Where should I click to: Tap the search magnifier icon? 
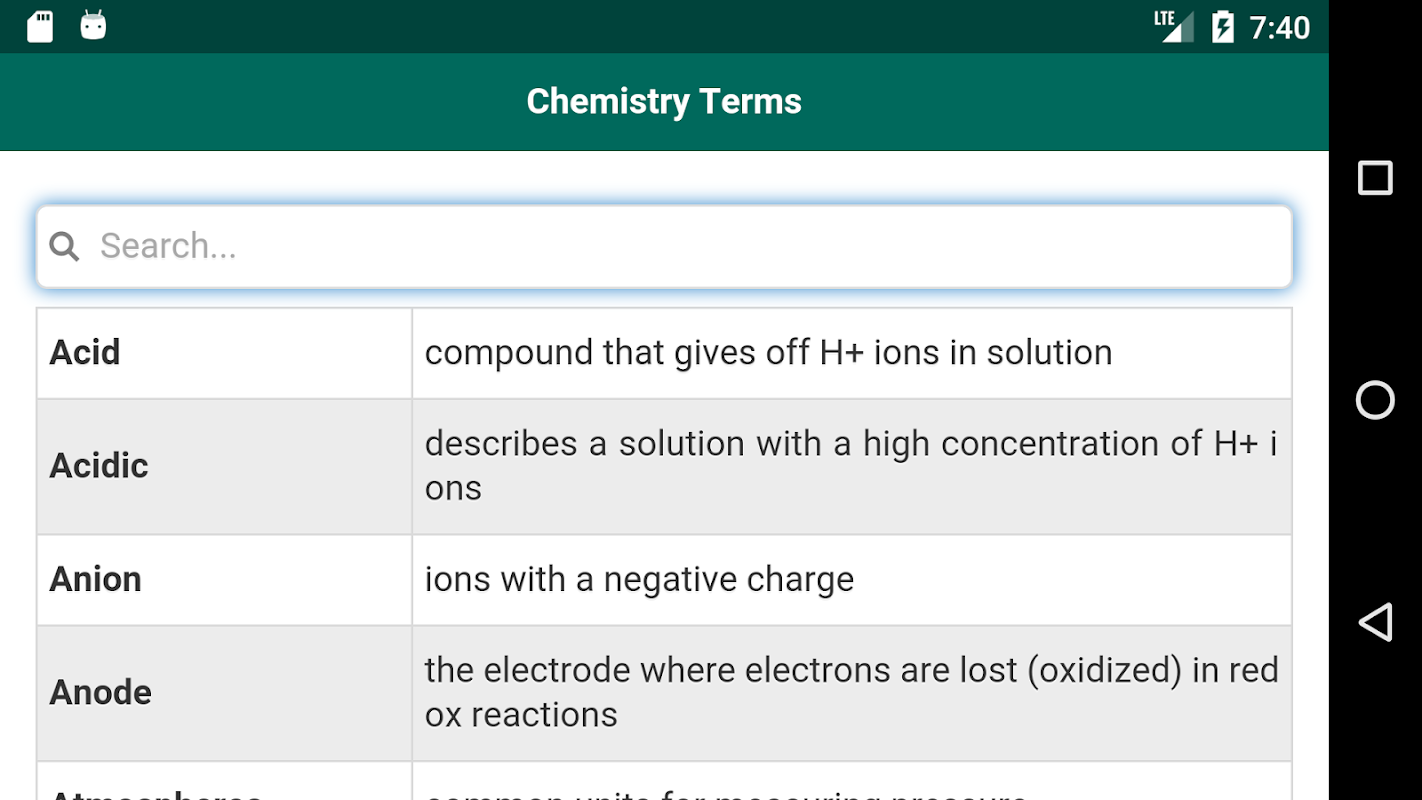[x=64, y=246]
